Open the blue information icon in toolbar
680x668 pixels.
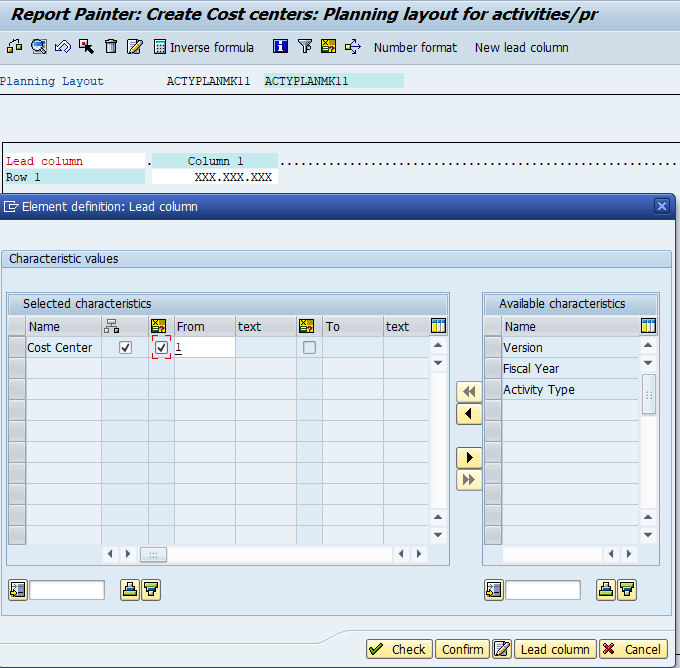pyautogui.click(x=281, y=47)
